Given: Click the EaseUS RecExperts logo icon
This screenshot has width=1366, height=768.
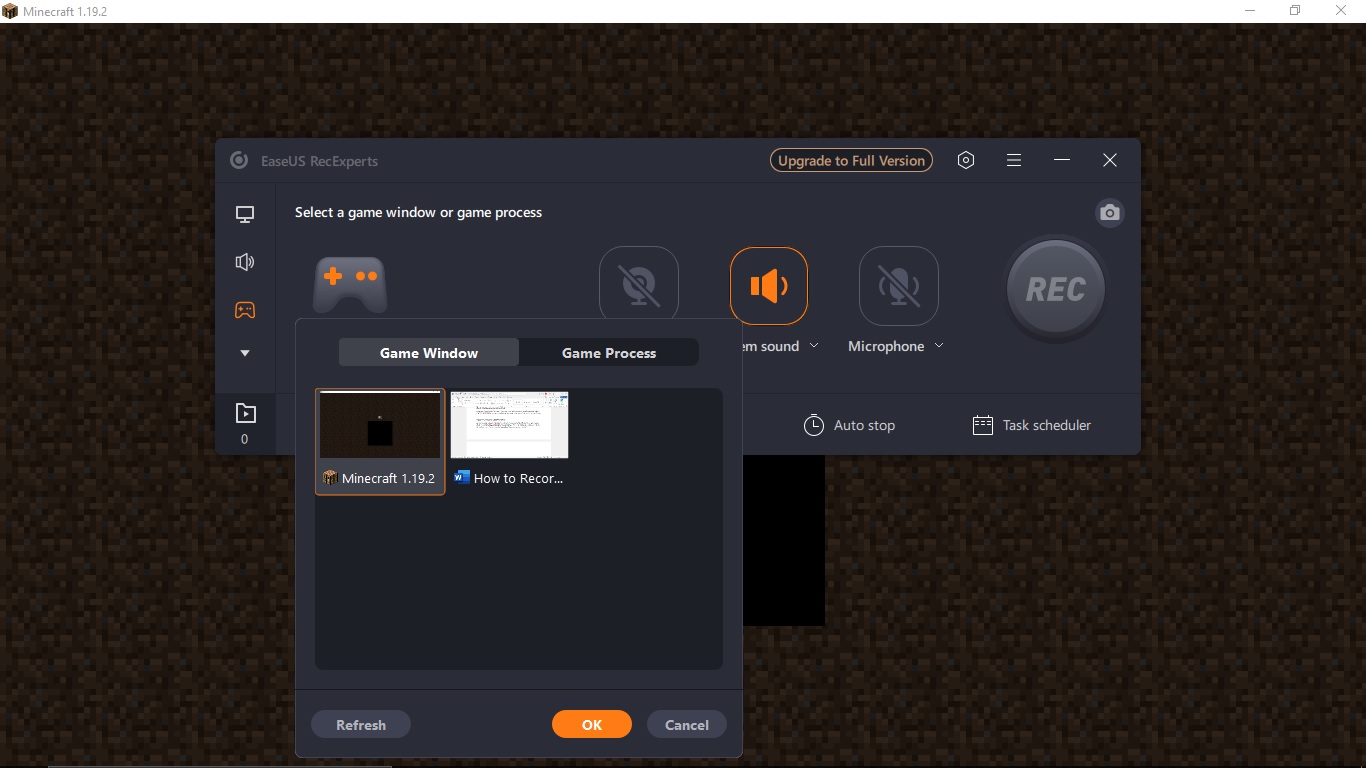Looking at the screenshot, I should [x=239, y=161].
